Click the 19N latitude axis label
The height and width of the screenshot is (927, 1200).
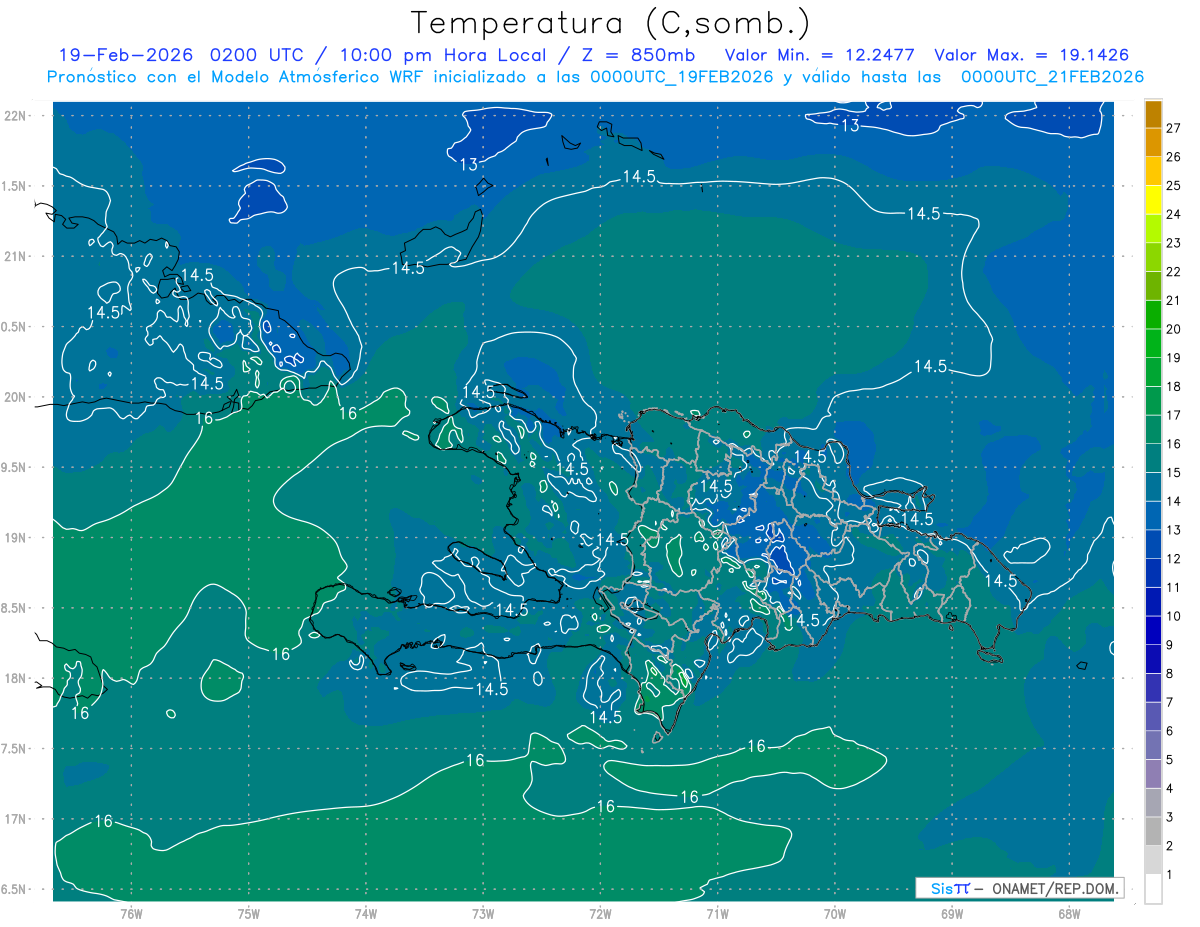tap(15, 538)
